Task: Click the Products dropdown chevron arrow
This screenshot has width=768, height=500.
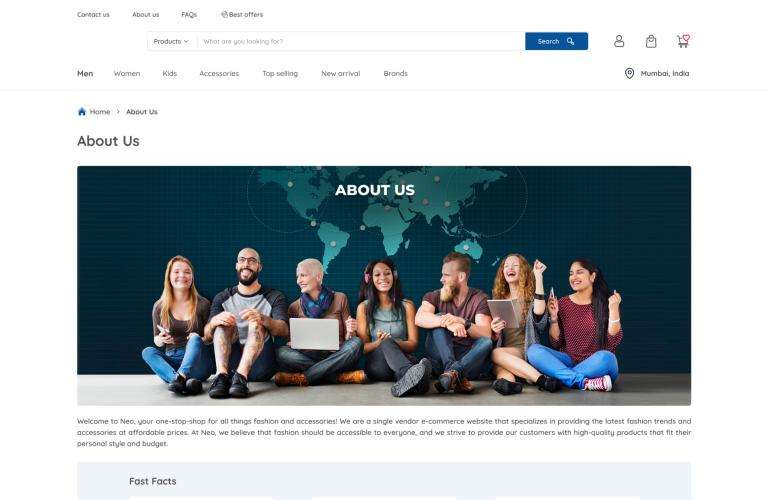Action: point(186,42)
